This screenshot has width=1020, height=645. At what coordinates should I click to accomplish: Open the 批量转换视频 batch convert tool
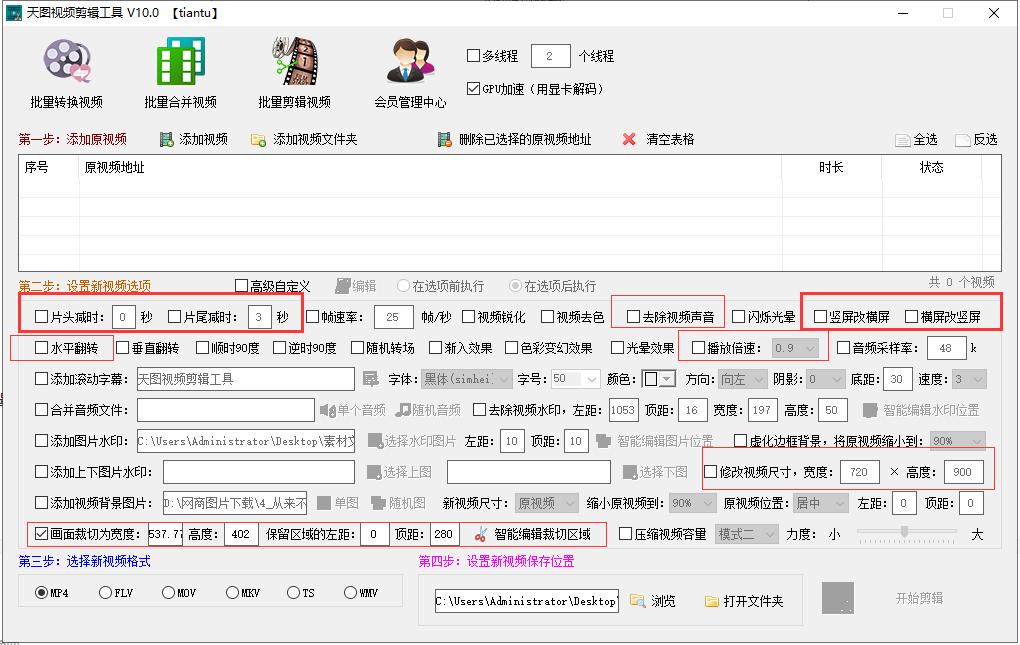click(x=66, y=70)
